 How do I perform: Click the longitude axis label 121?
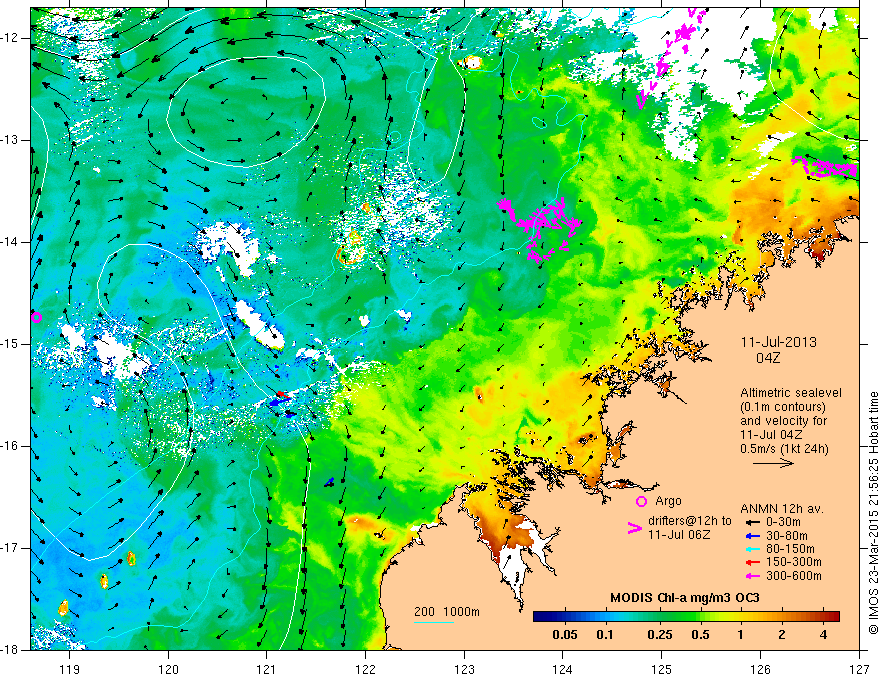point(267,669)
